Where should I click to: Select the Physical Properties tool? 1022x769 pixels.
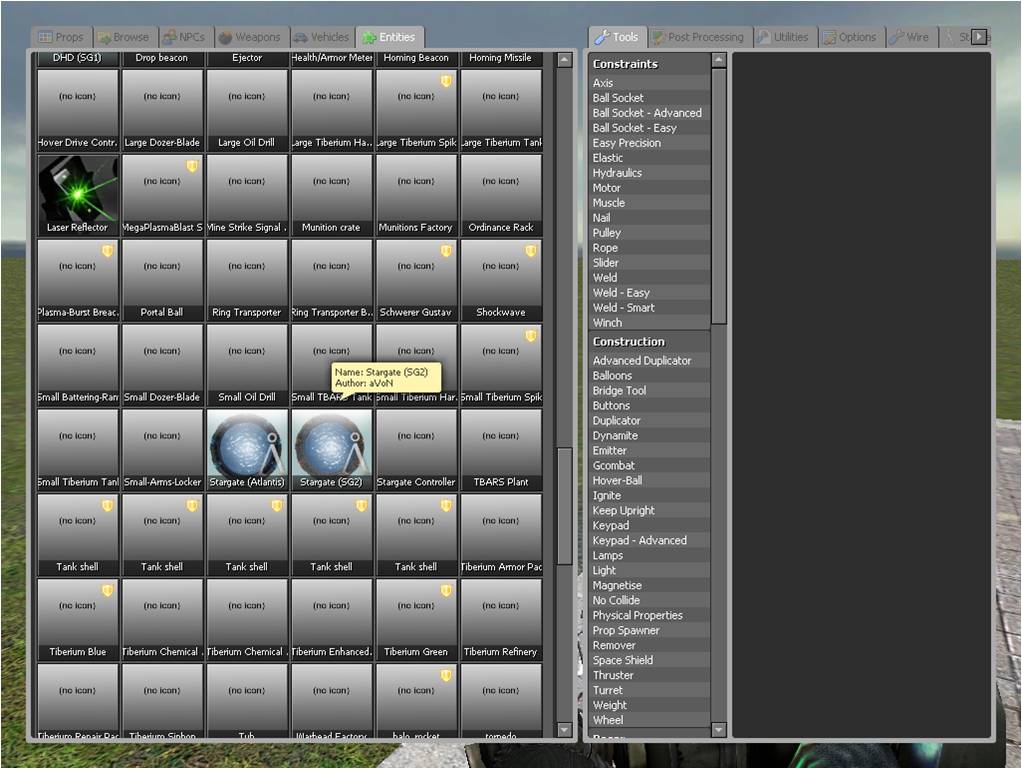tap(649, 615)
